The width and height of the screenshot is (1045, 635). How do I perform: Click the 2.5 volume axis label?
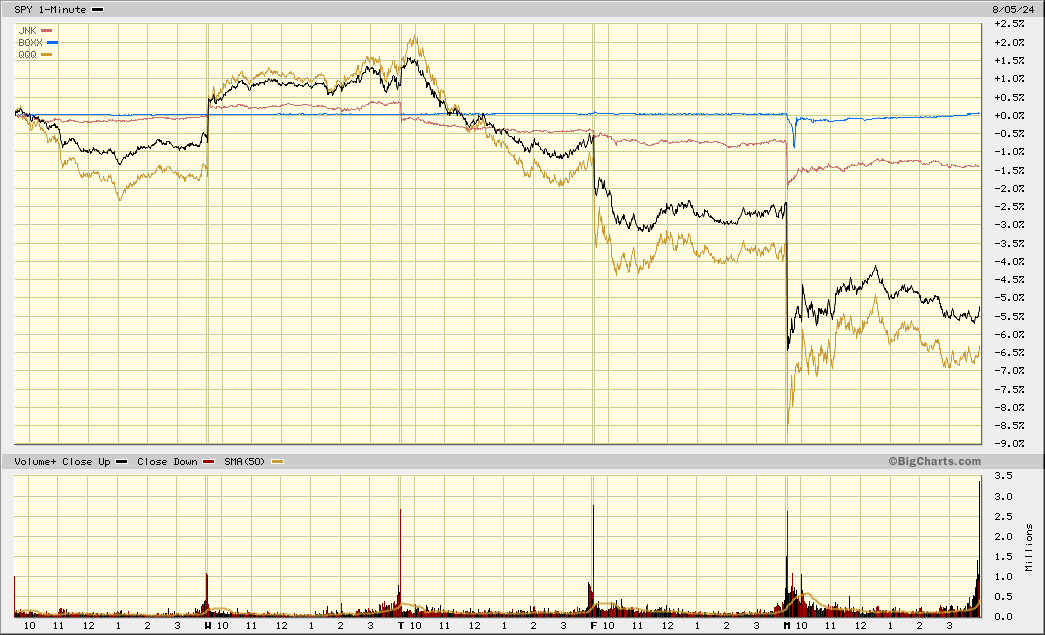tap(1004, 517)
